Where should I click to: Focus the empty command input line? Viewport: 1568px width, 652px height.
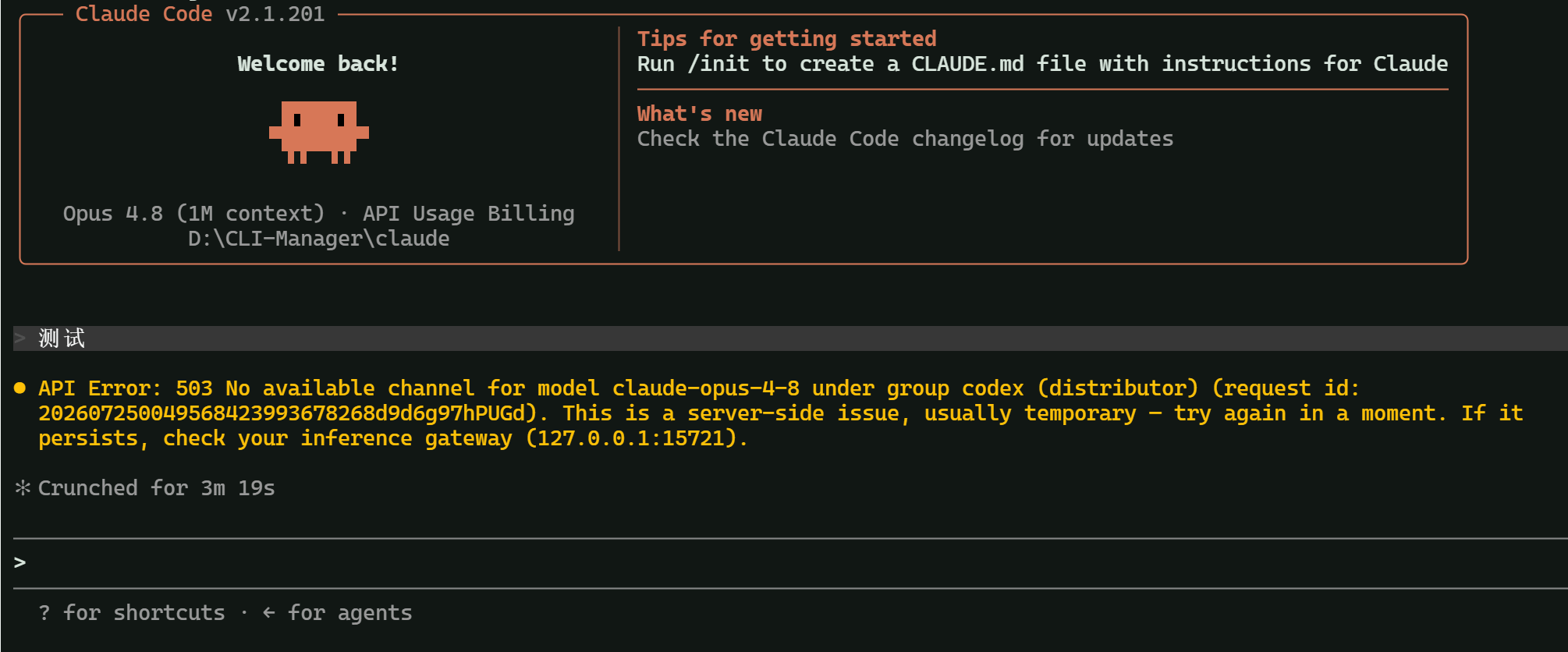pos(790,562)
